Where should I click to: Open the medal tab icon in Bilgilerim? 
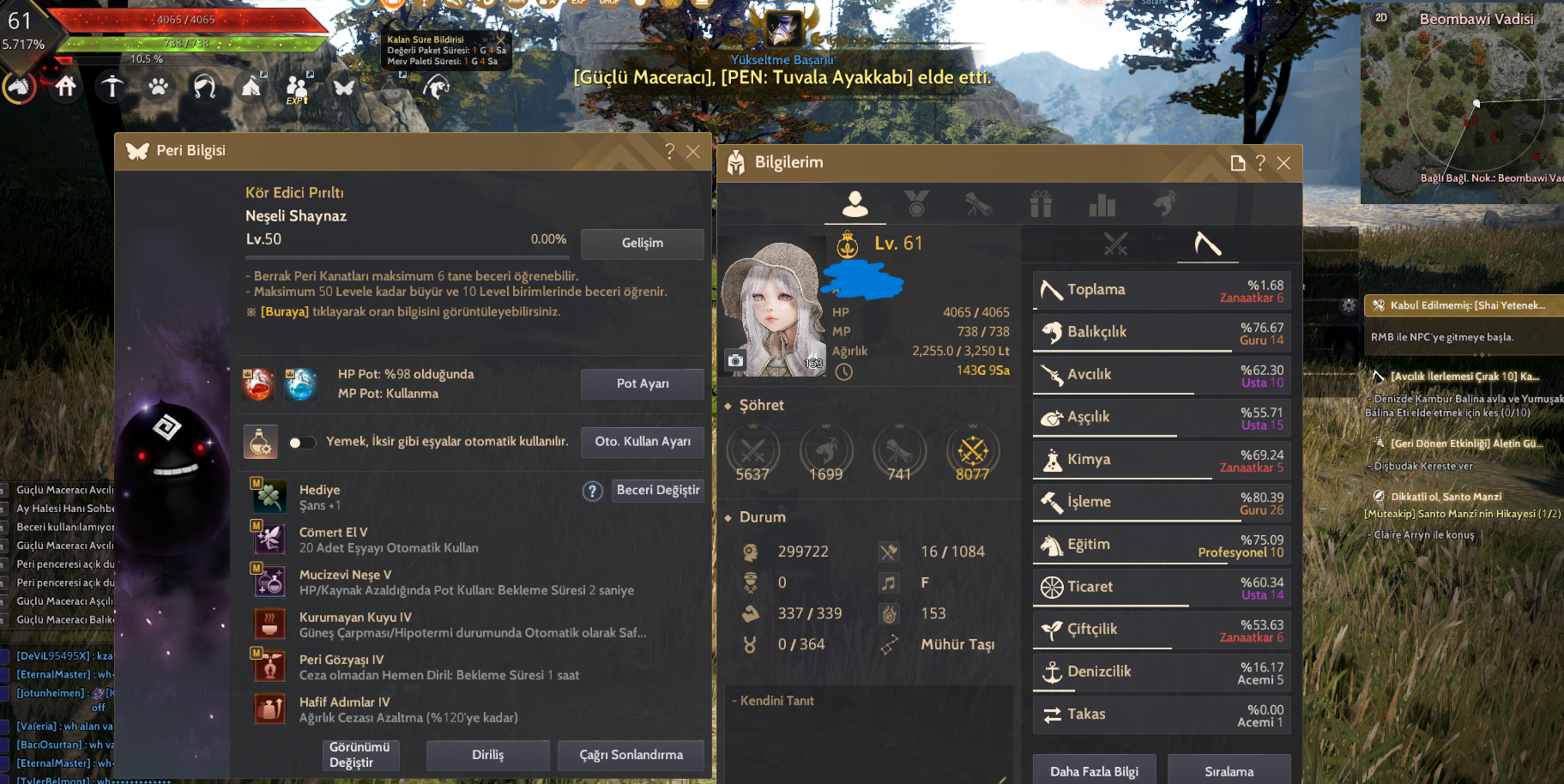tap(916, 204)
